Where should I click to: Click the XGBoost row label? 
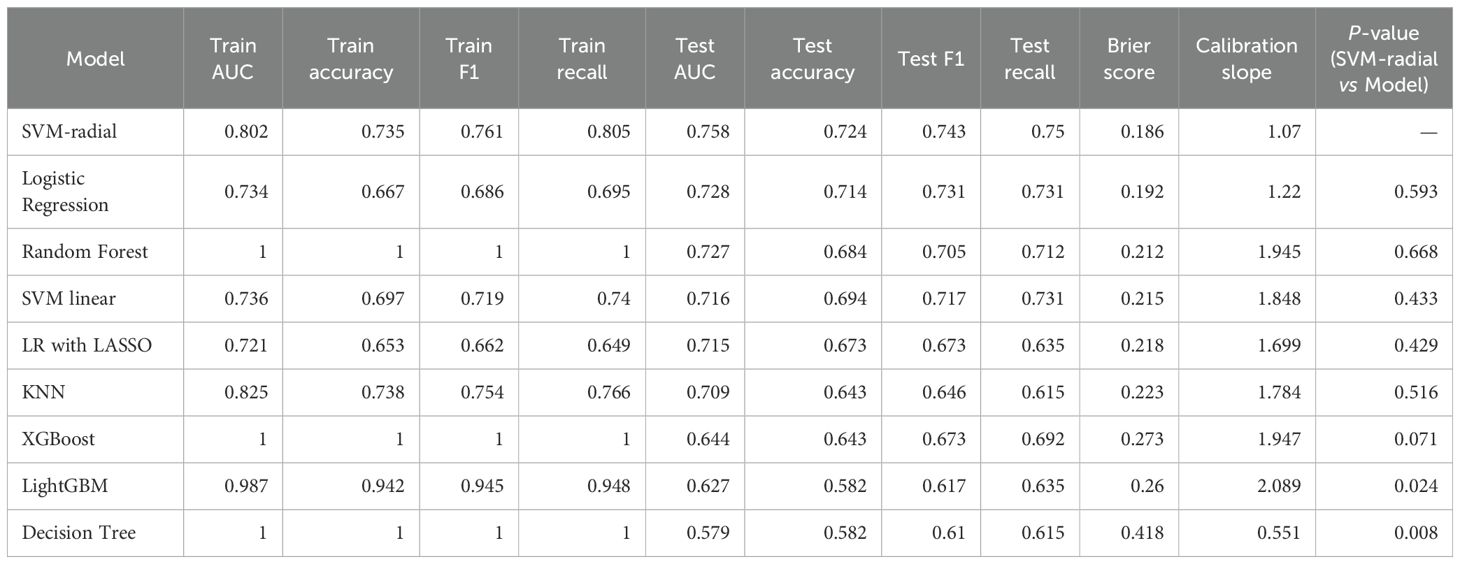click(x=59, y=439)
